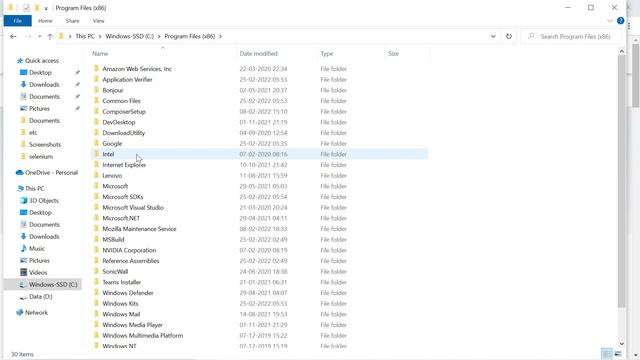Select the Internet Explorer folder
This screenshot has width=640, height=360.
click(x=124, y=165)
